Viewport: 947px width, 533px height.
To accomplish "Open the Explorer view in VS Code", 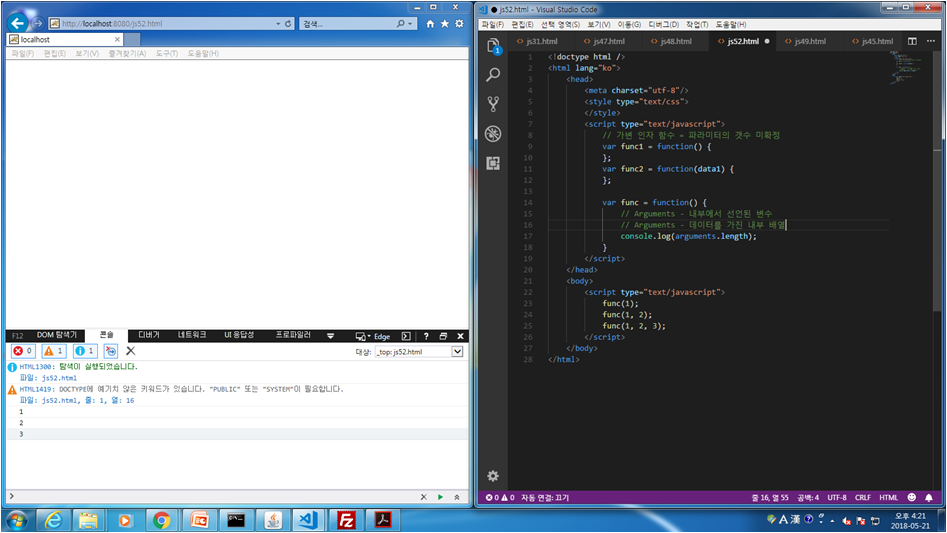I will click(493, 45).
